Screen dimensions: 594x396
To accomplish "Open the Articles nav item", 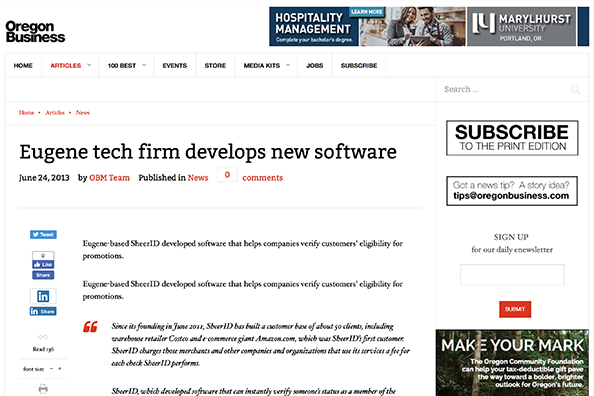I will point(66,66).
